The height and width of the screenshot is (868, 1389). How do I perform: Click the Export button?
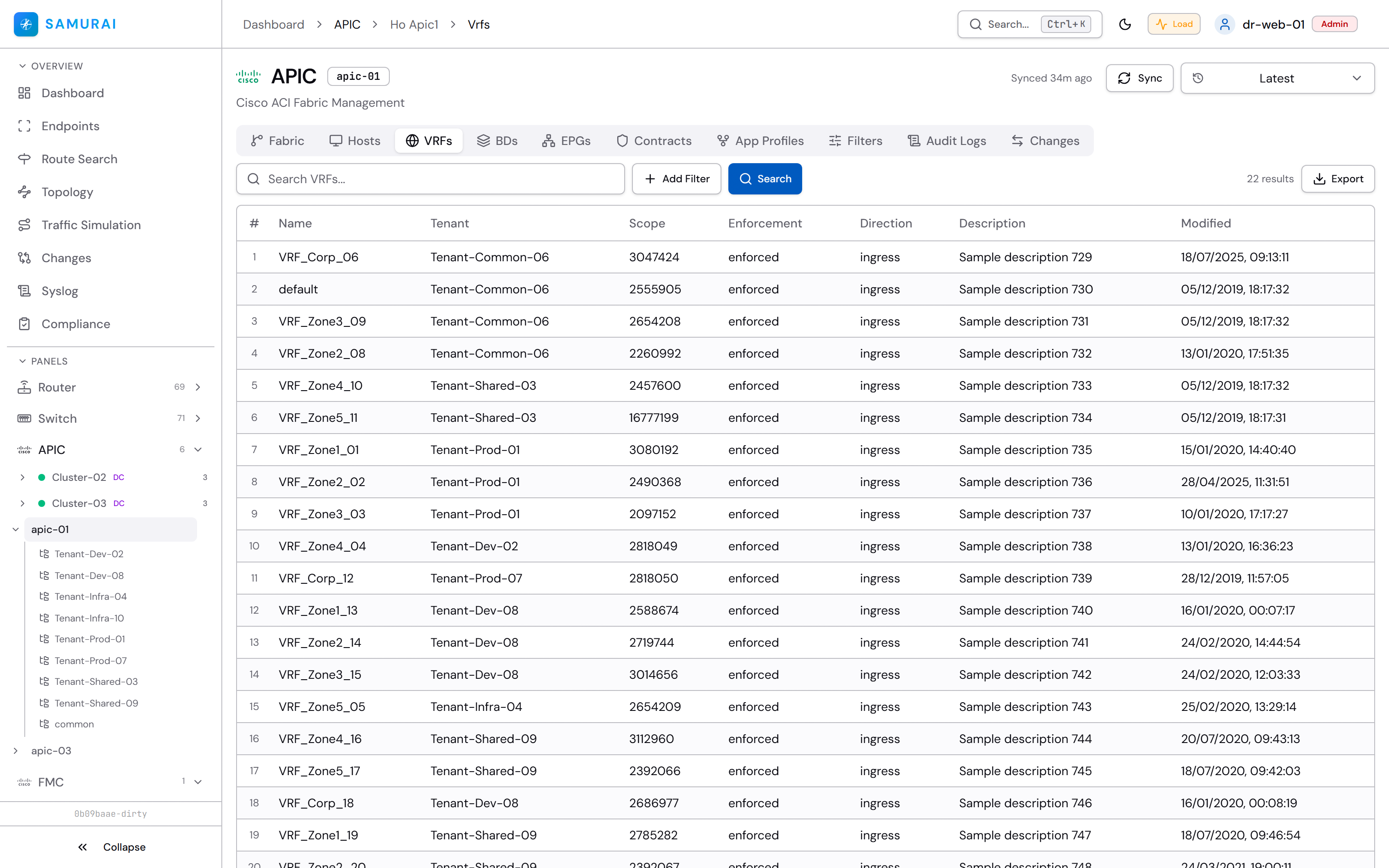pyautogui.click(x=1337, y=178)
